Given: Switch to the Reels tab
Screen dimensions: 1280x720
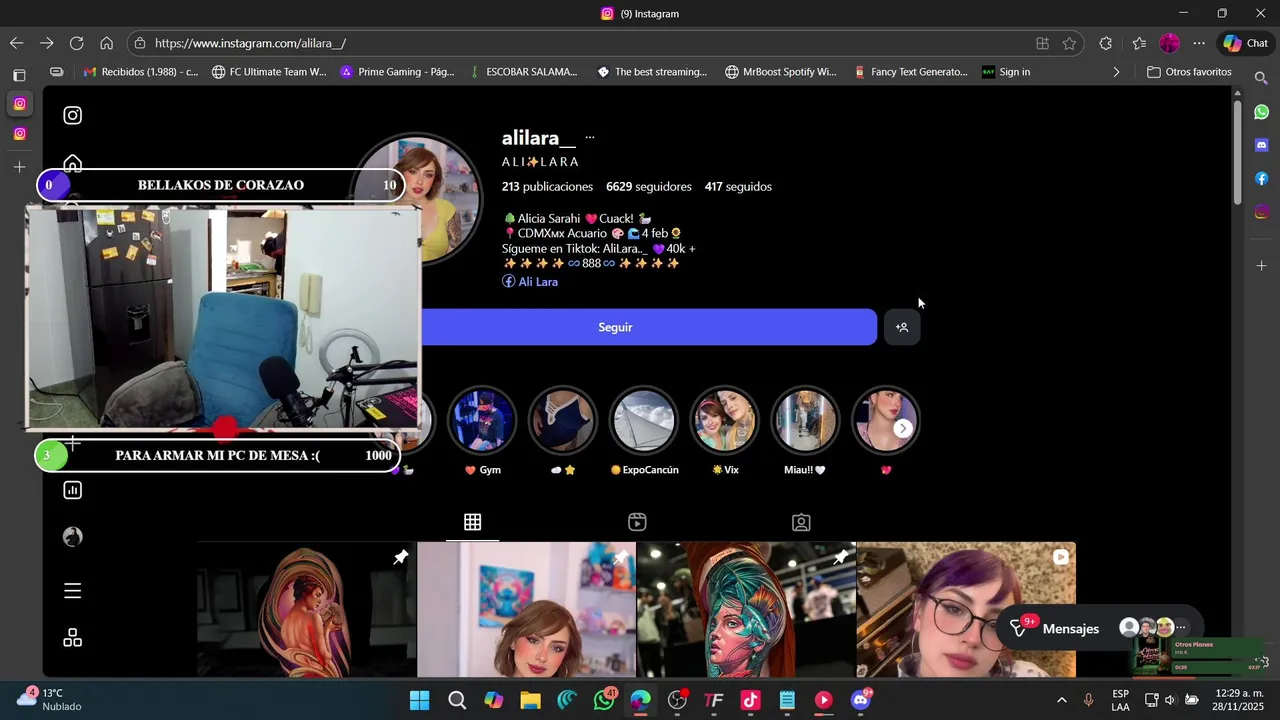Looking at the screenshot, I should [x=637, y=522].
